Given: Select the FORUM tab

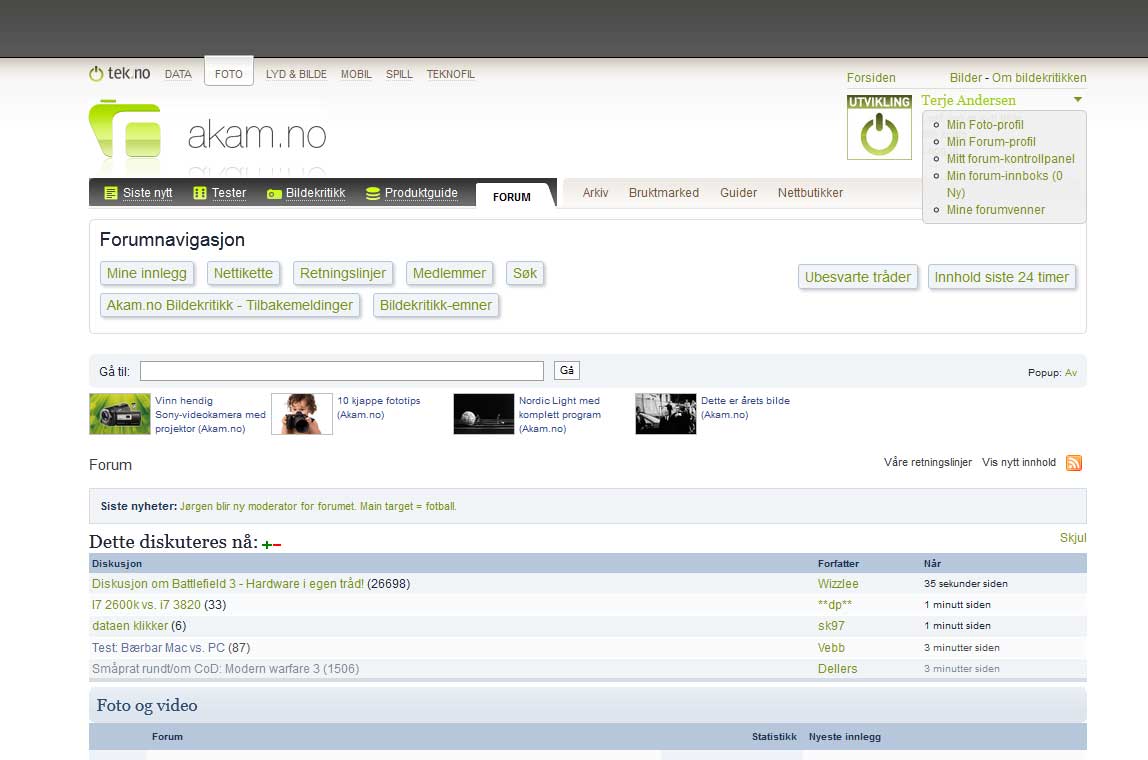Looking at the screenshot, I should pyautogui.click(x=512, y=196).
